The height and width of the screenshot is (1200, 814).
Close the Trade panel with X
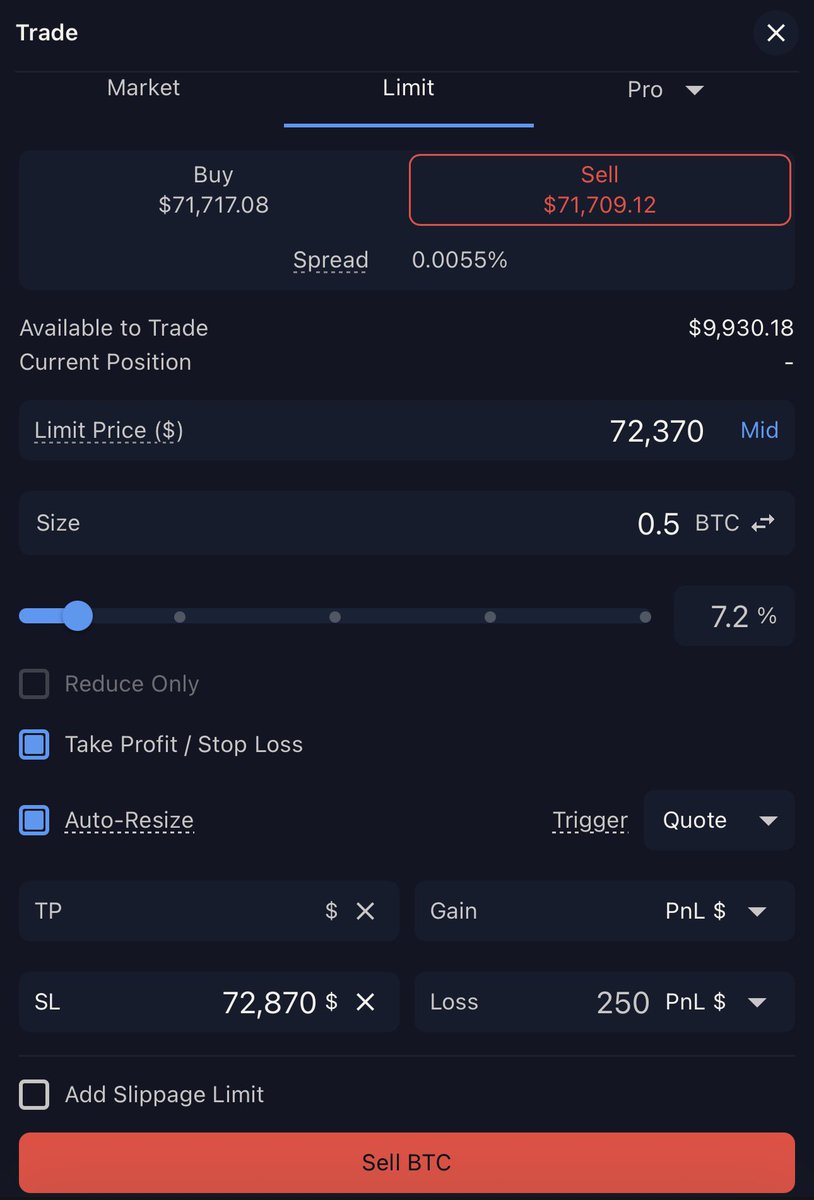775,33
